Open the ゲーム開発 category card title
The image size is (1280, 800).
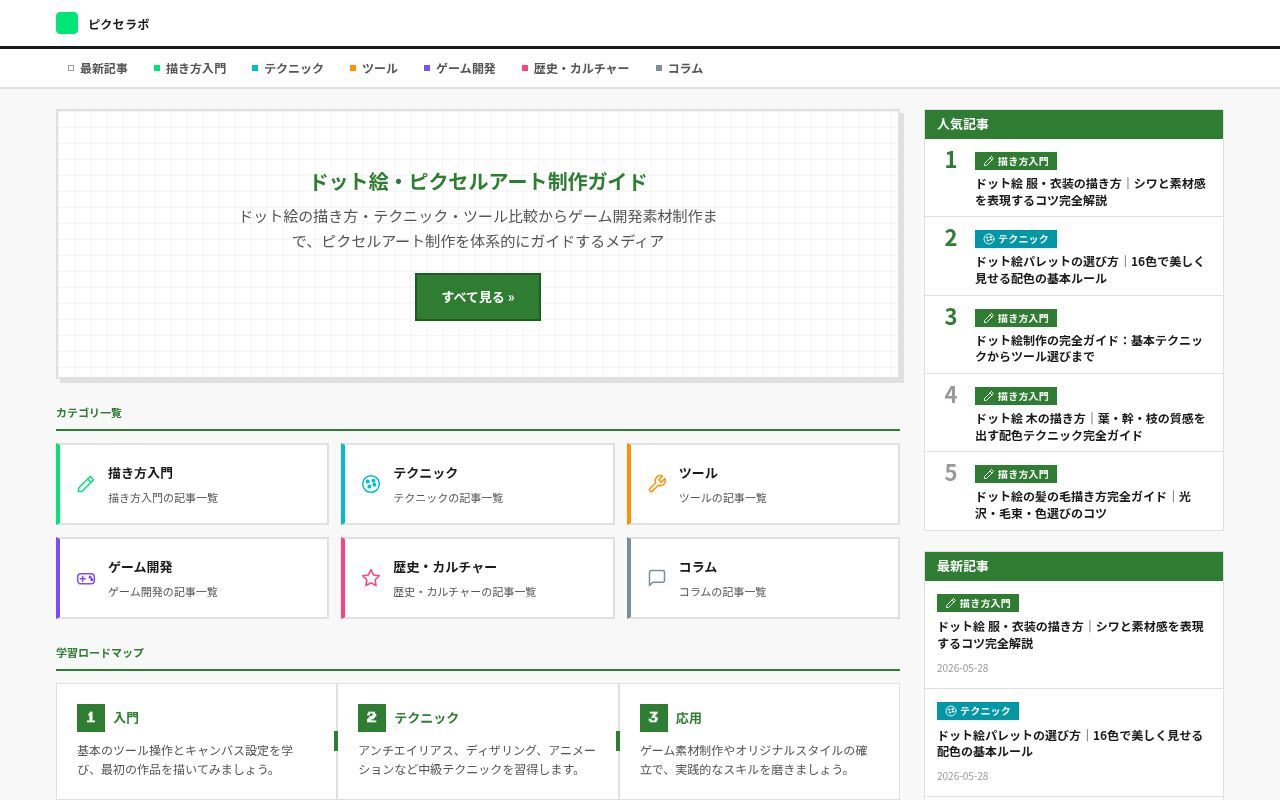pos(140,567)
